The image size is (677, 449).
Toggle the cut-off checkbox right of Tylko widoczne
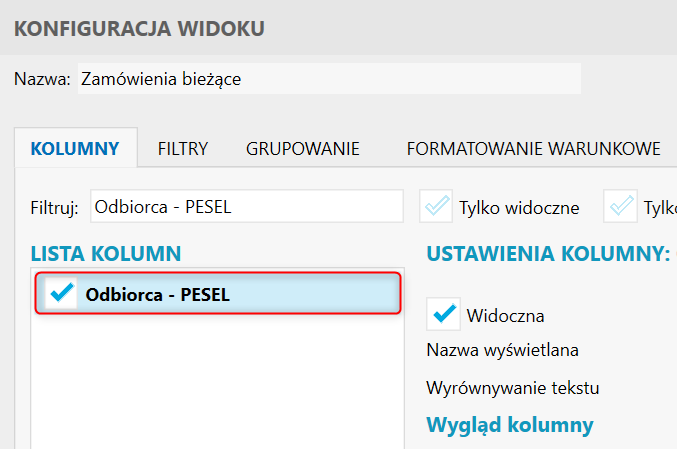coord(622,207)
